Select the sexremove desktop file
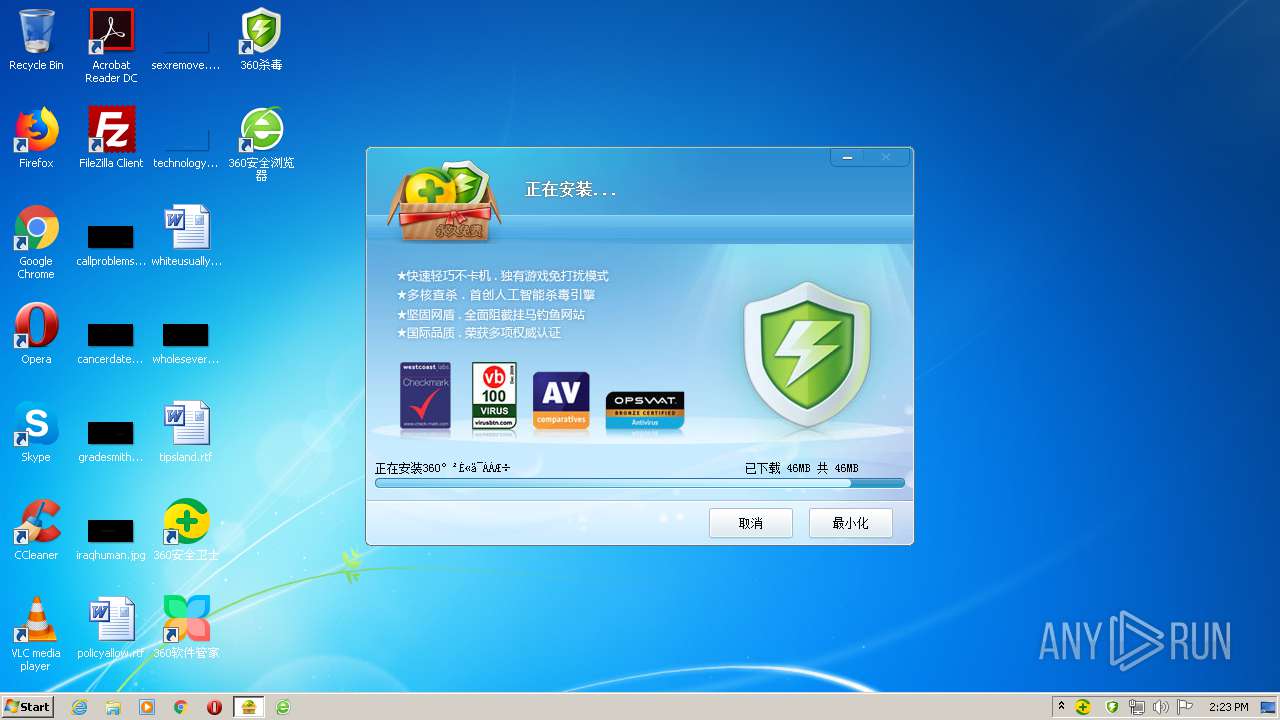The image size is (1280, 720). point(186,46)
